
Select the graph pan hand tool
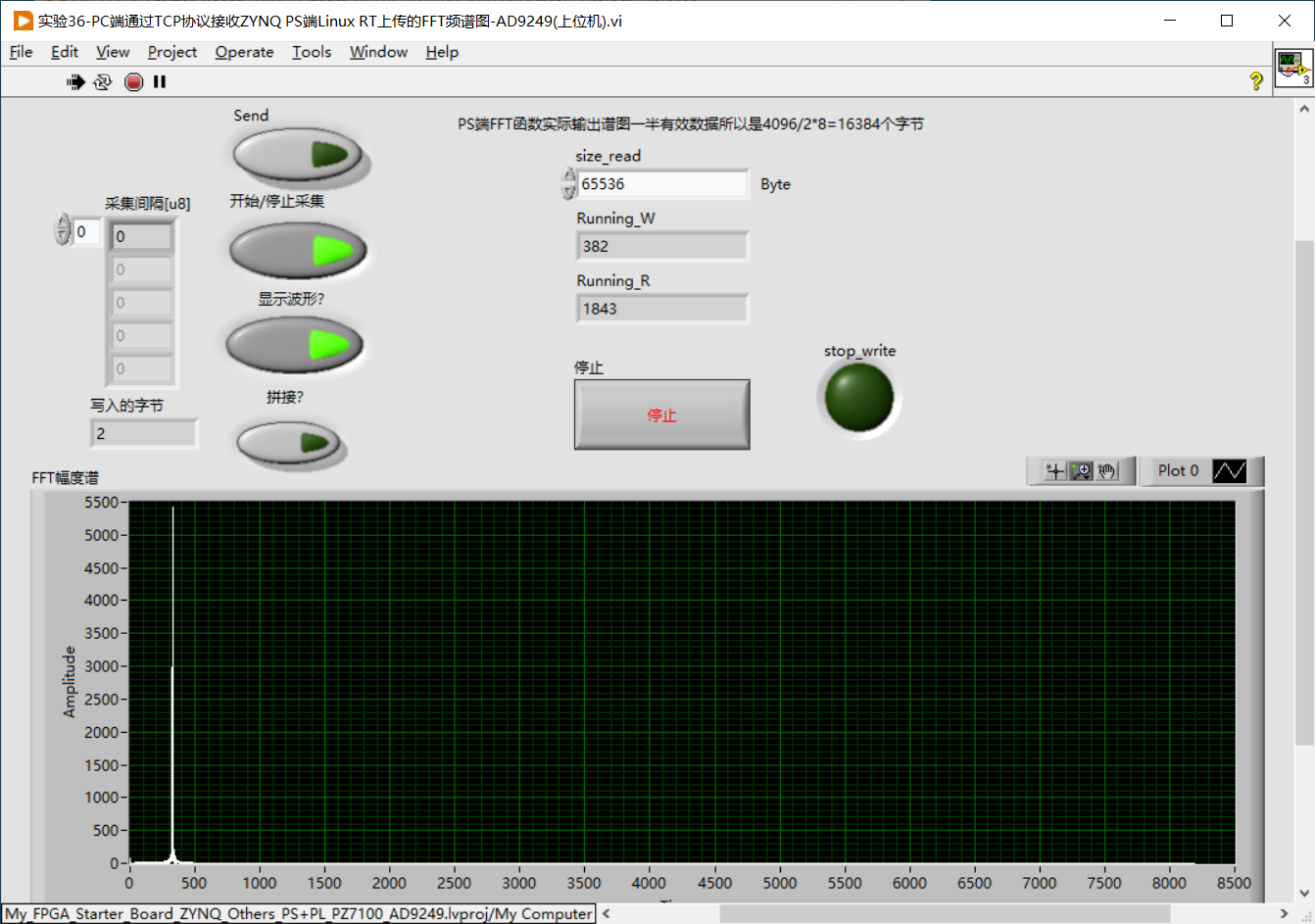[1107, 471]
